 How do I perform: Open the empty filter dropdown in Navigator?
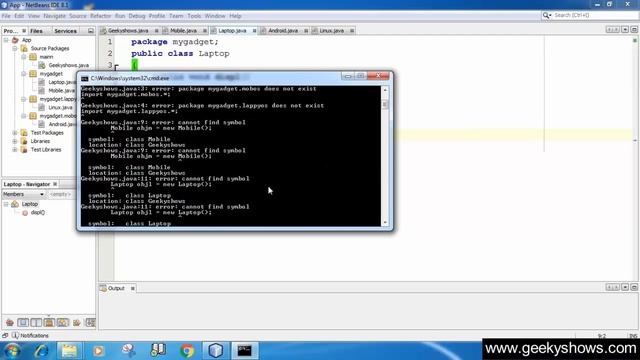[x=61, y=194]
